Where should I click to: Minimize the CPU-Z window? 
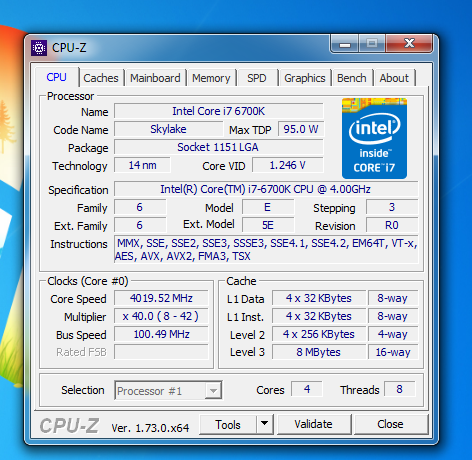click(345, 43)
